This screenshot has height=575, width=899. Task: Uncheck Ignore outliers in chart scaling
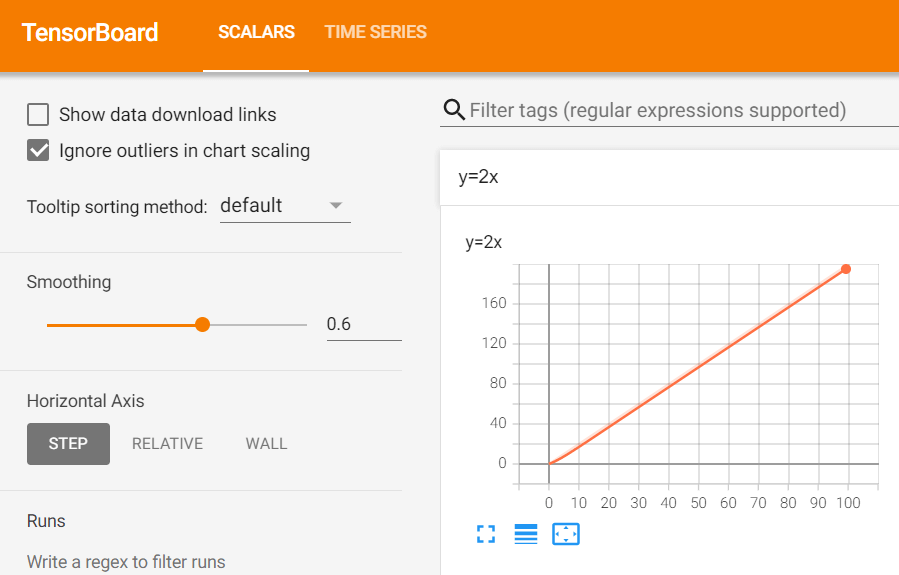38,151
